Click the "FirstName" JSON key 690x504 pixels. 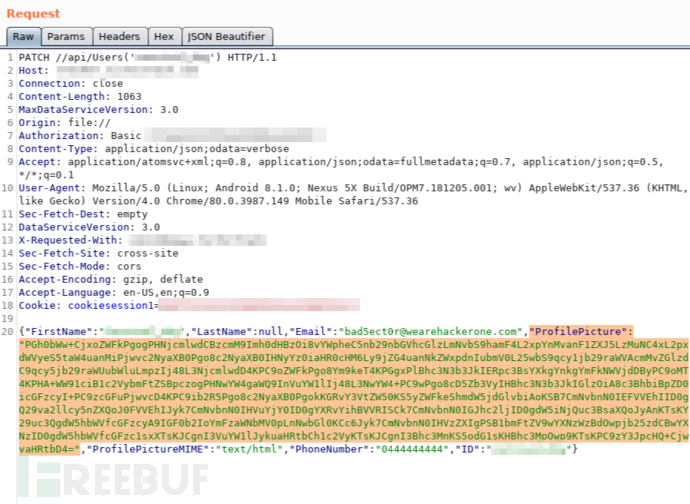(62, 332)
